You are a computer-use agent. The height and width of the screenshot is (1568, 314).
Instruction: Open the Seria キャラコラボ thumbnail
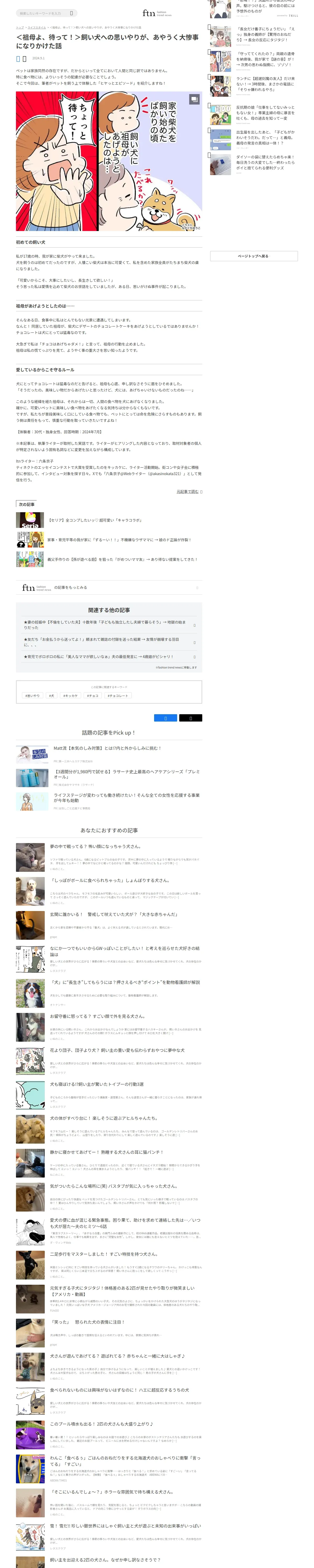point(30,520)
